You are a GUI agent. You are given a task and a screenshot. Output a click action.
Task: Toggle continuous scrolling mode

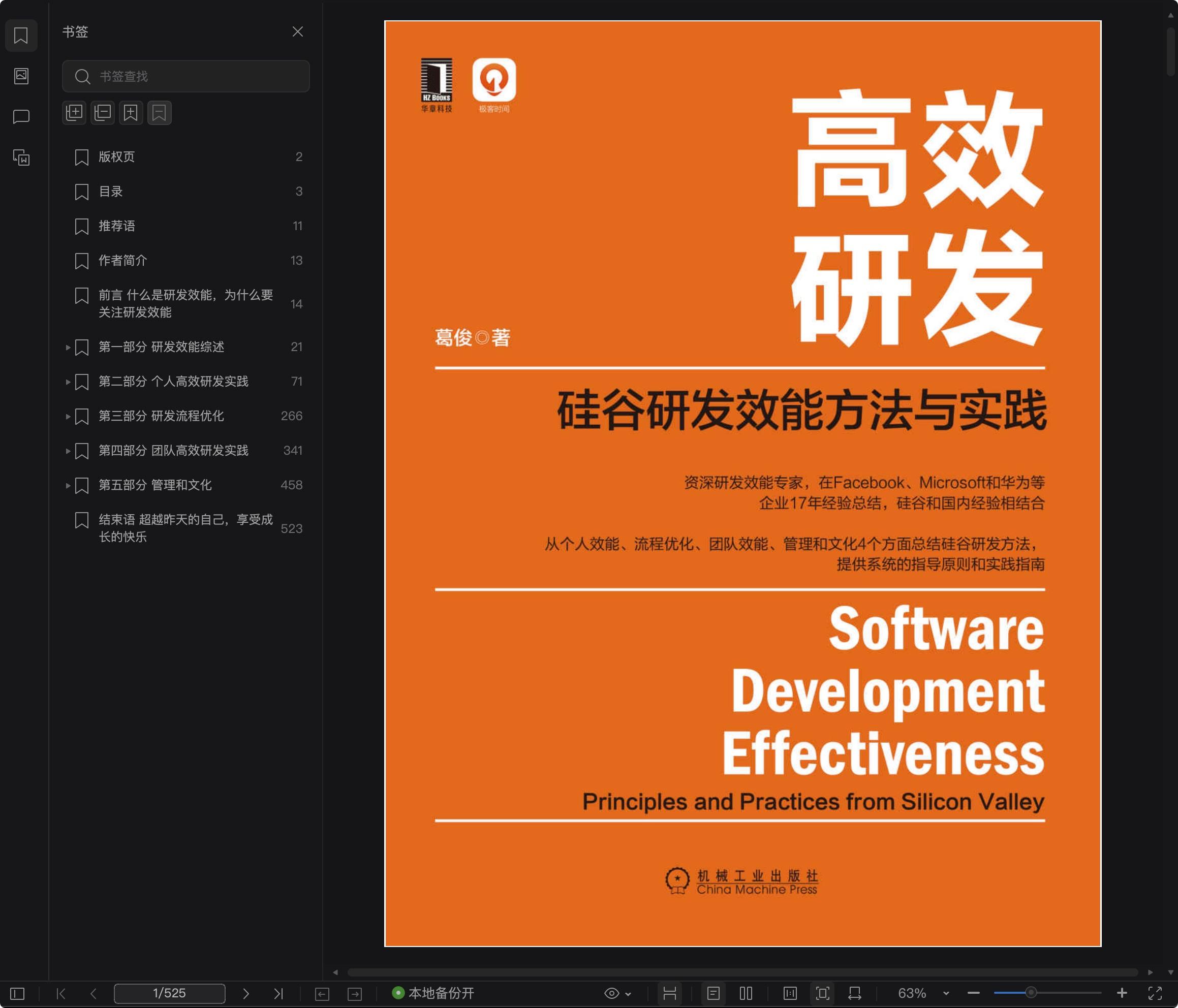coord(670,993)
